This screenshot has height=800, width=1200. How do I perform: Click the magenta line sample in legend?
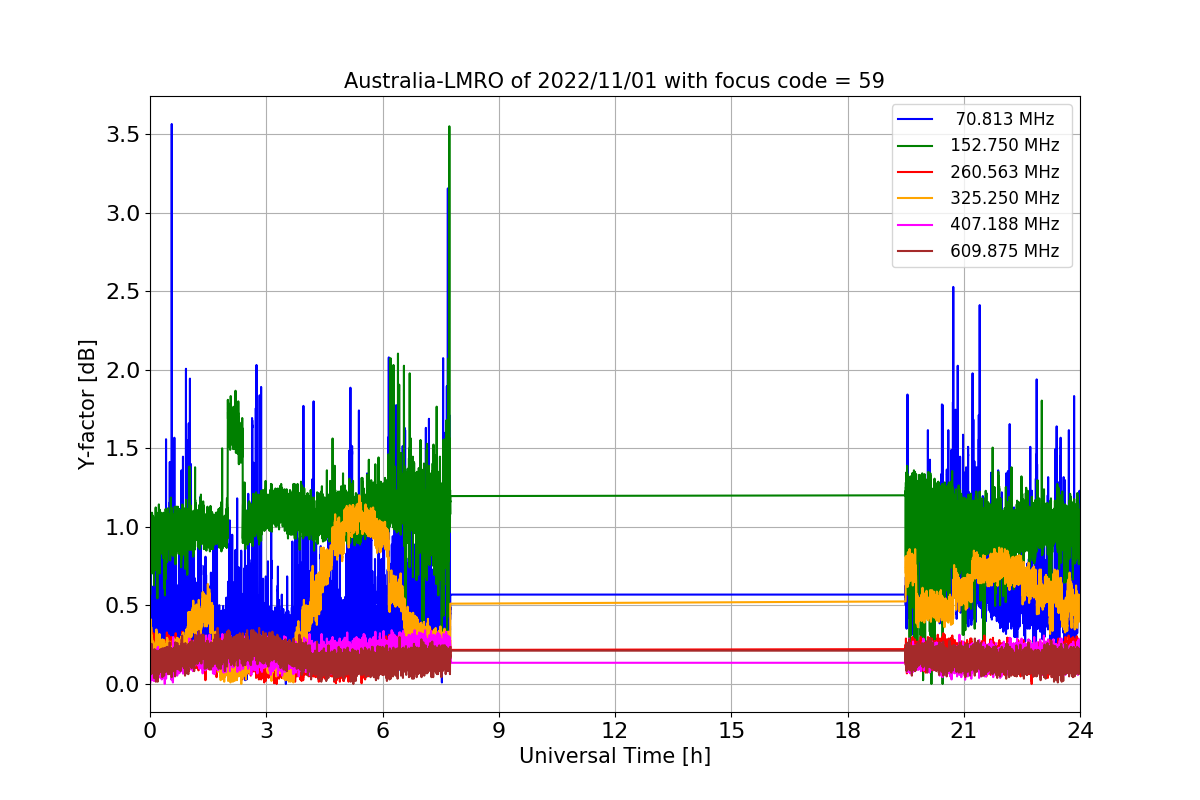point(916,224)
